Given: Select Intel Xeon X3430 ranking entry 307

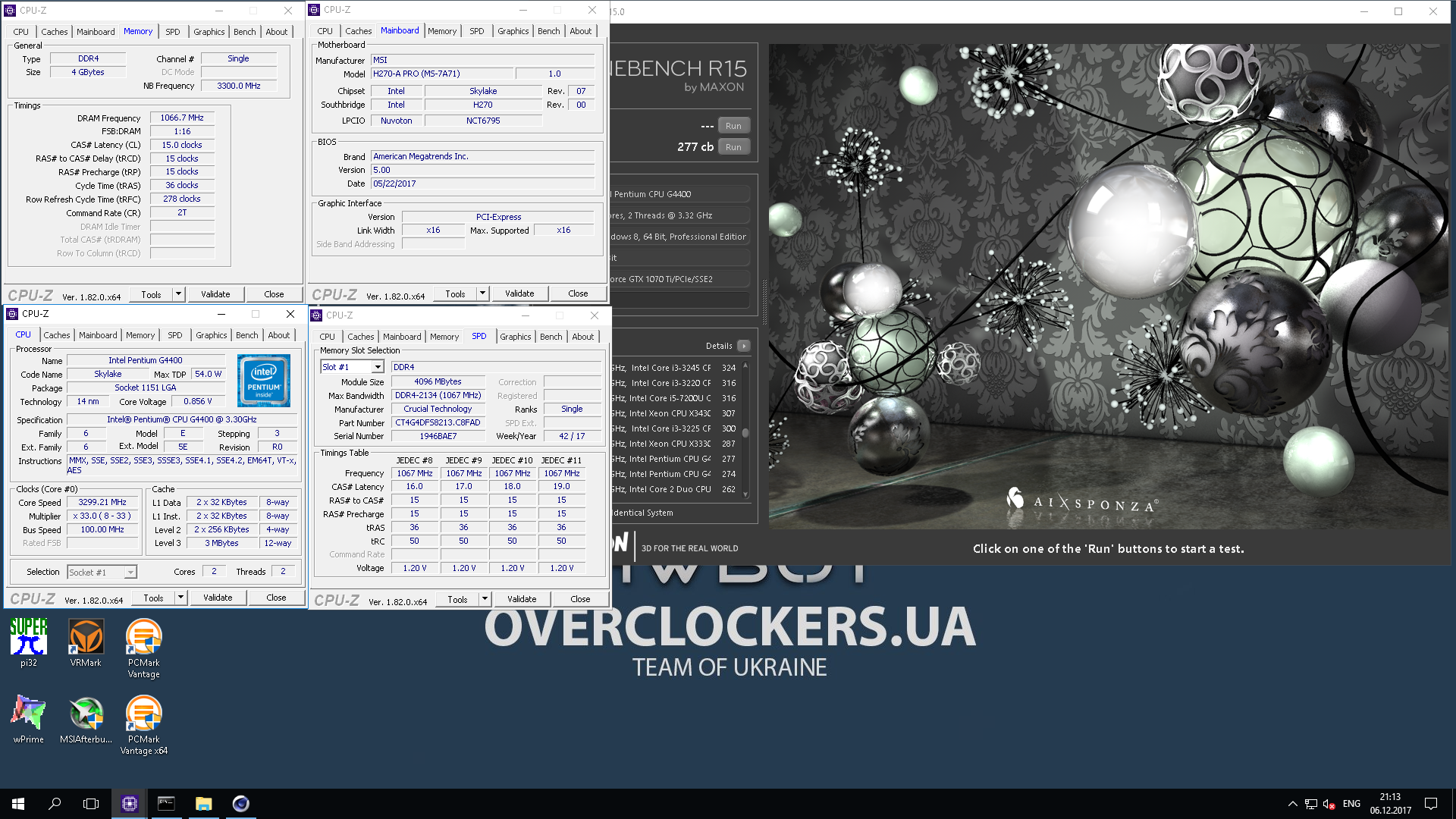Looking at the screenshot, I should 673,413.
